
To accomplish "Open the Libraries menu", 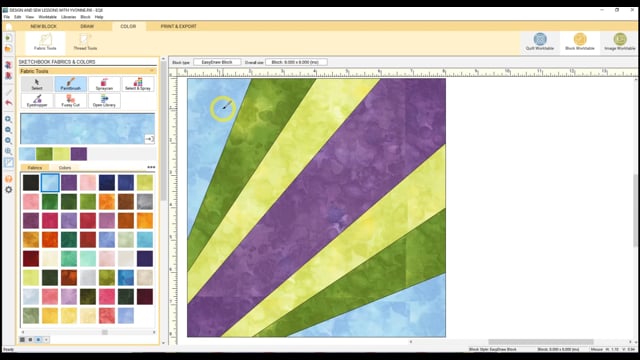I will click(x=68, y=17).
